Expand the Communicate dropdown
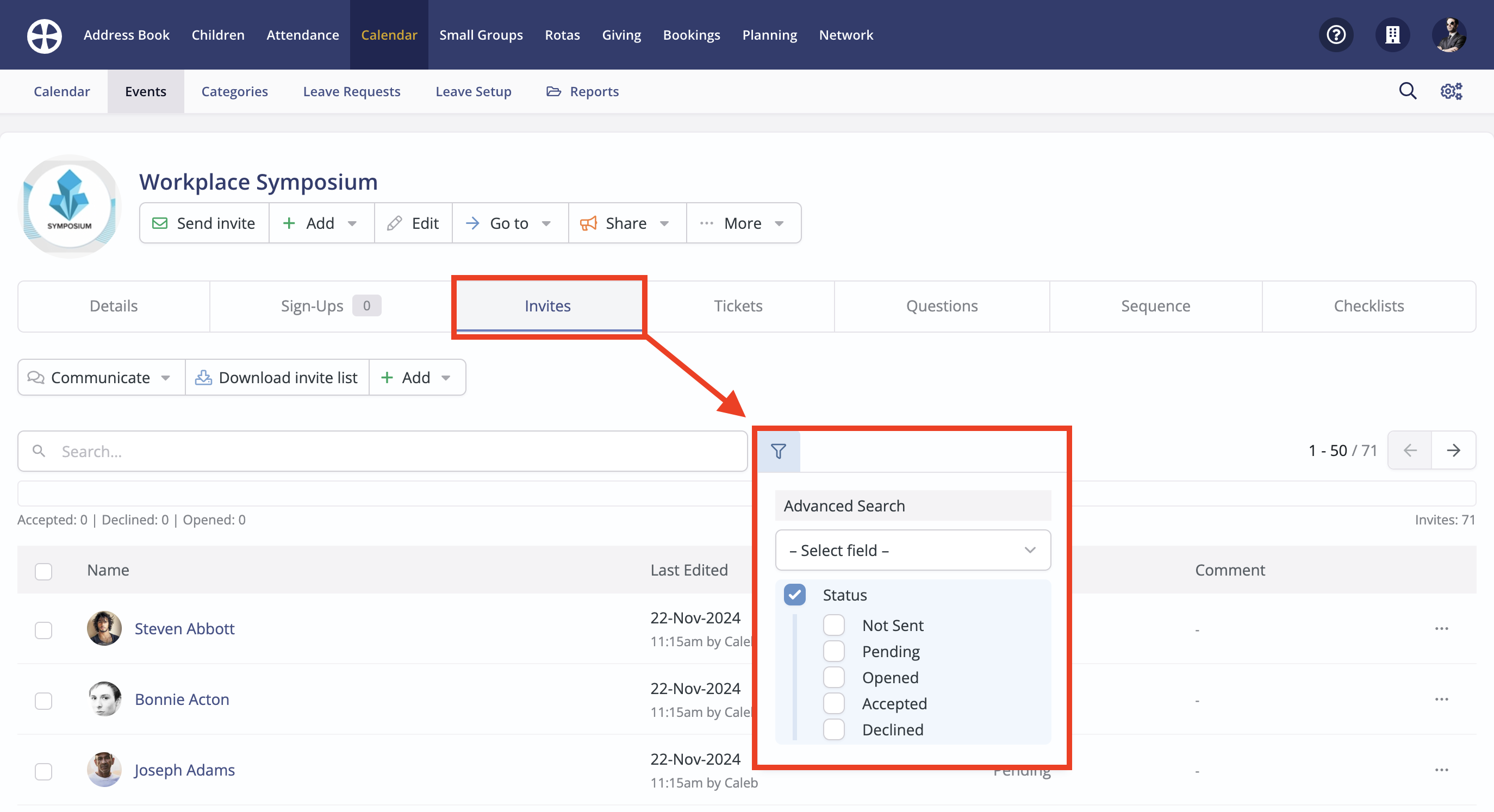1494x812 pixels. (x=101, y=378)
